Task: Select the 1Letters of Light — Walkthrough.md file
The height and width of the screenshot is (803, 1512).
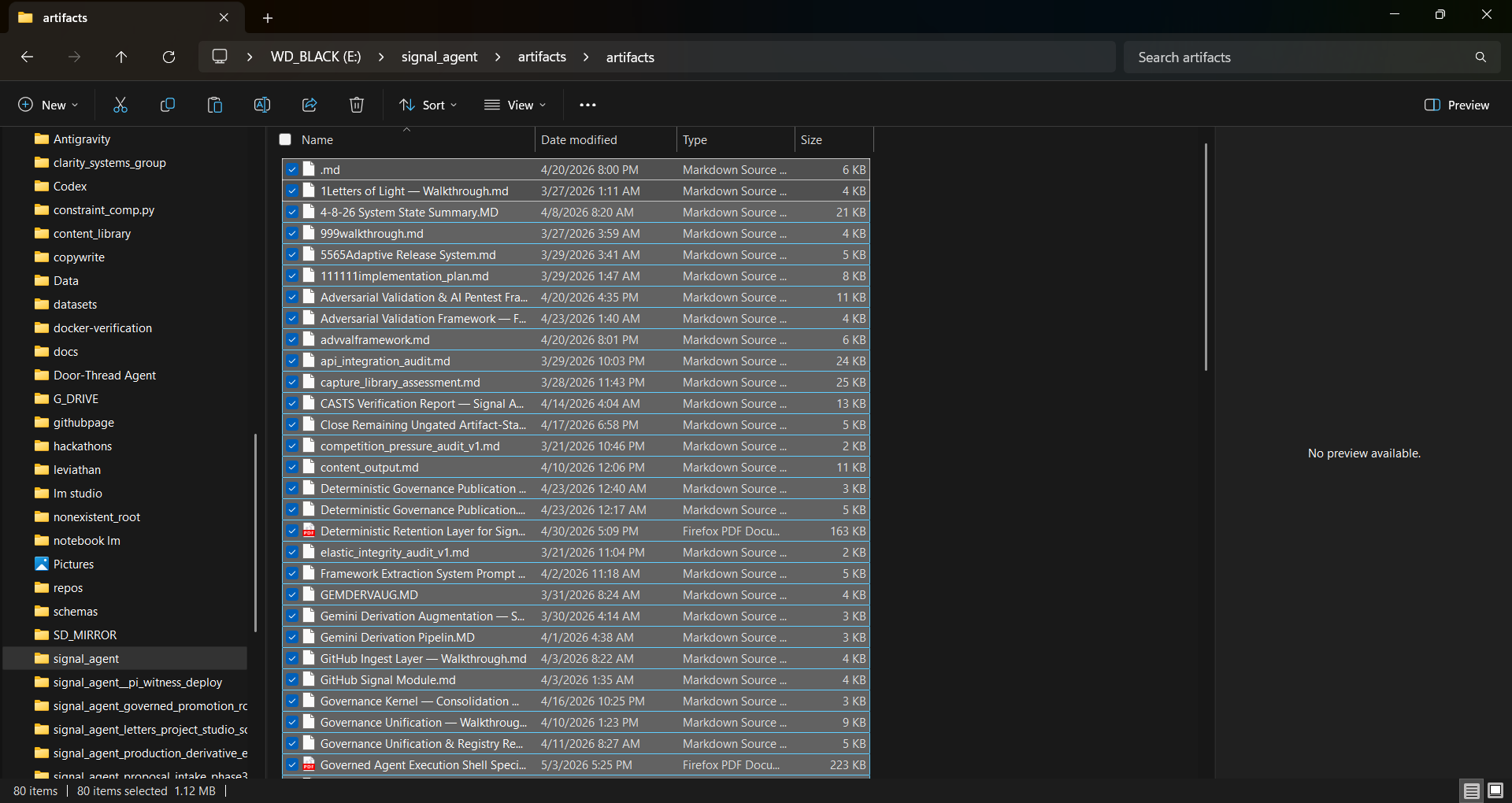Action: point(576,191)
